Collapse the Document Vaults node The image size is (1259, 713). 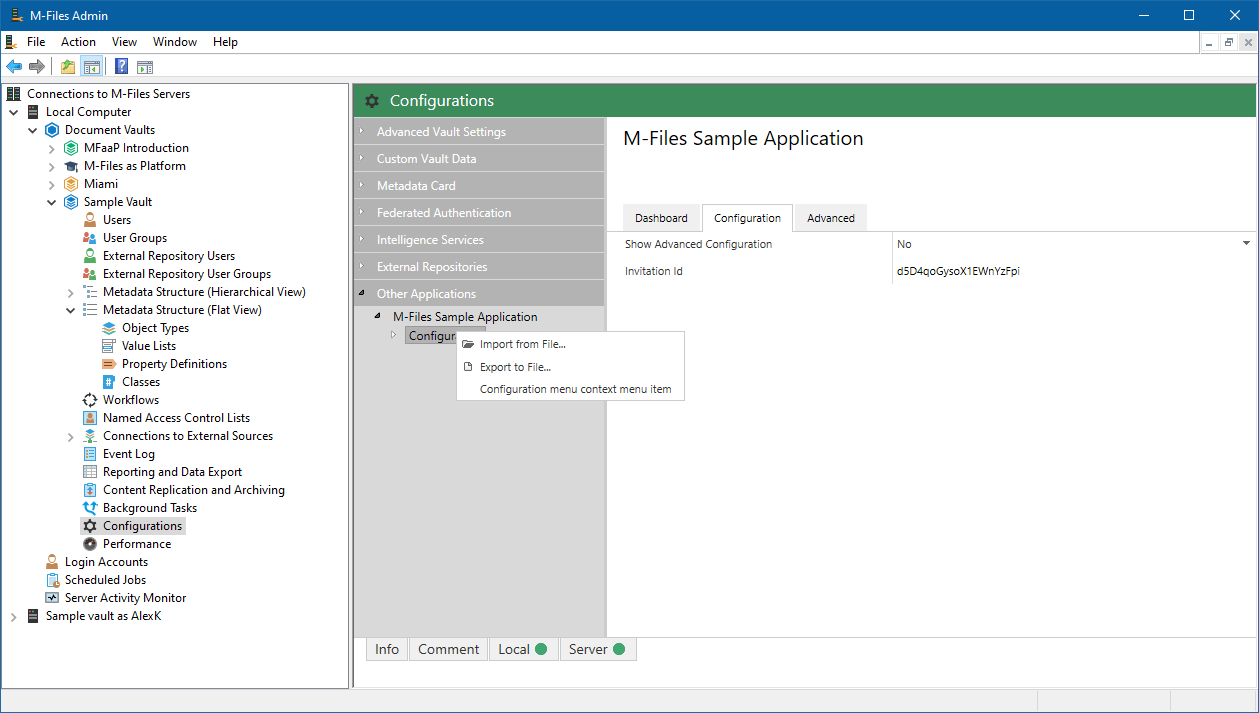tap(33, 130)
